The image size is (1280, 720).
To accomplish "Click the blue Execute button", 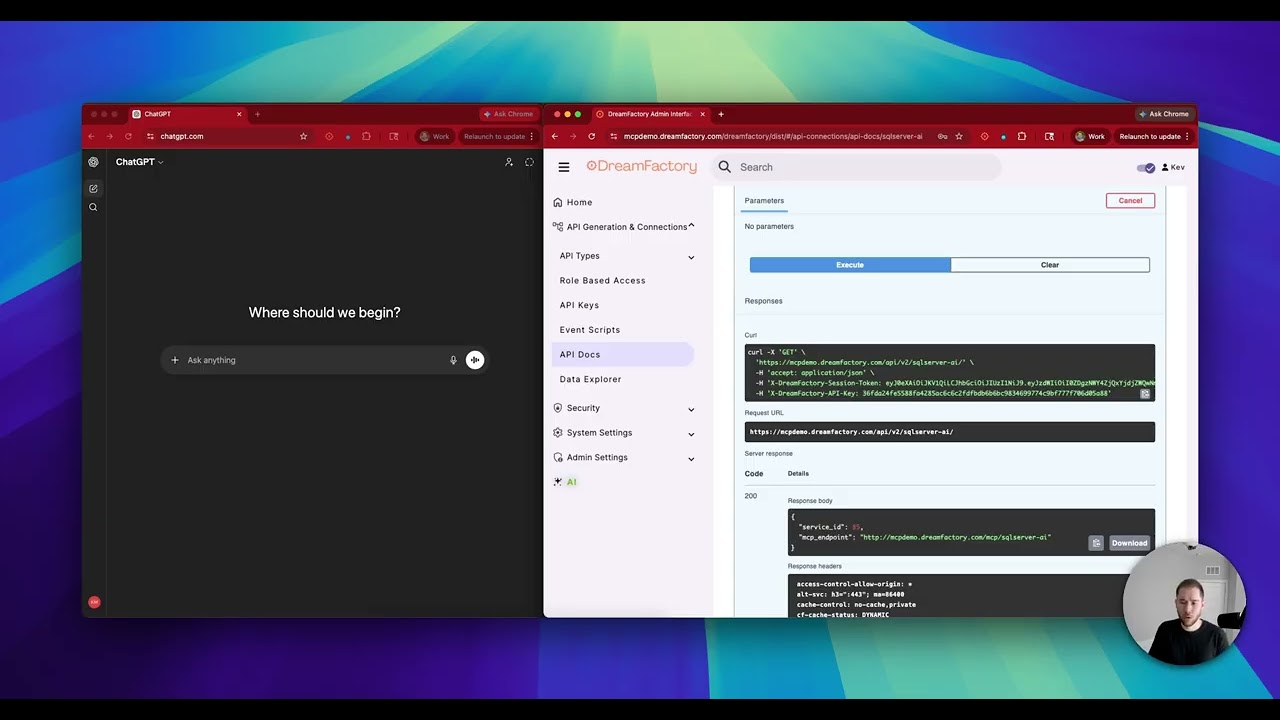I will (850, 265).
